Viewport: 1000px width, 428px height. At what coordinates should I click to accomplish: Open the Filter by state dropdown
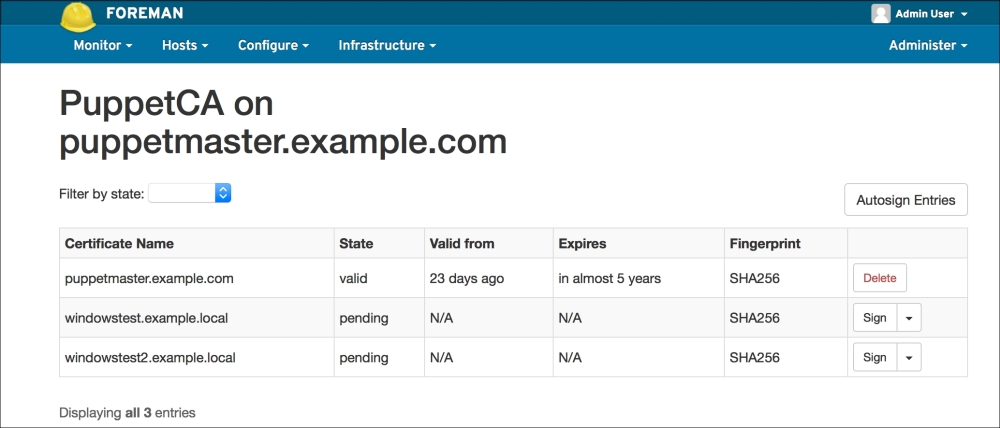tap(190, 193)
